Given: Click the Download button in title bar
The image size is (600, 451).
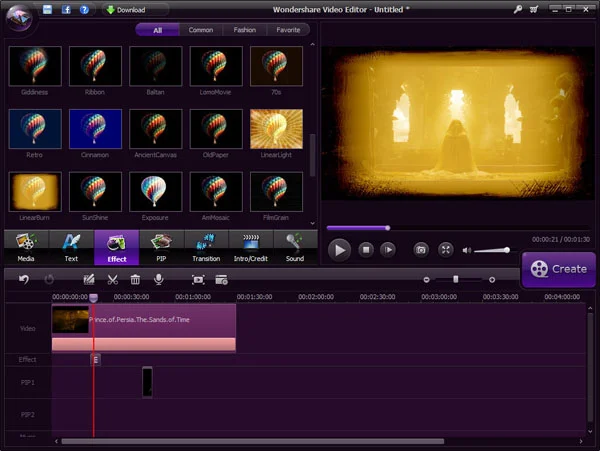Looking at the screenshot, I should point(125,10).
